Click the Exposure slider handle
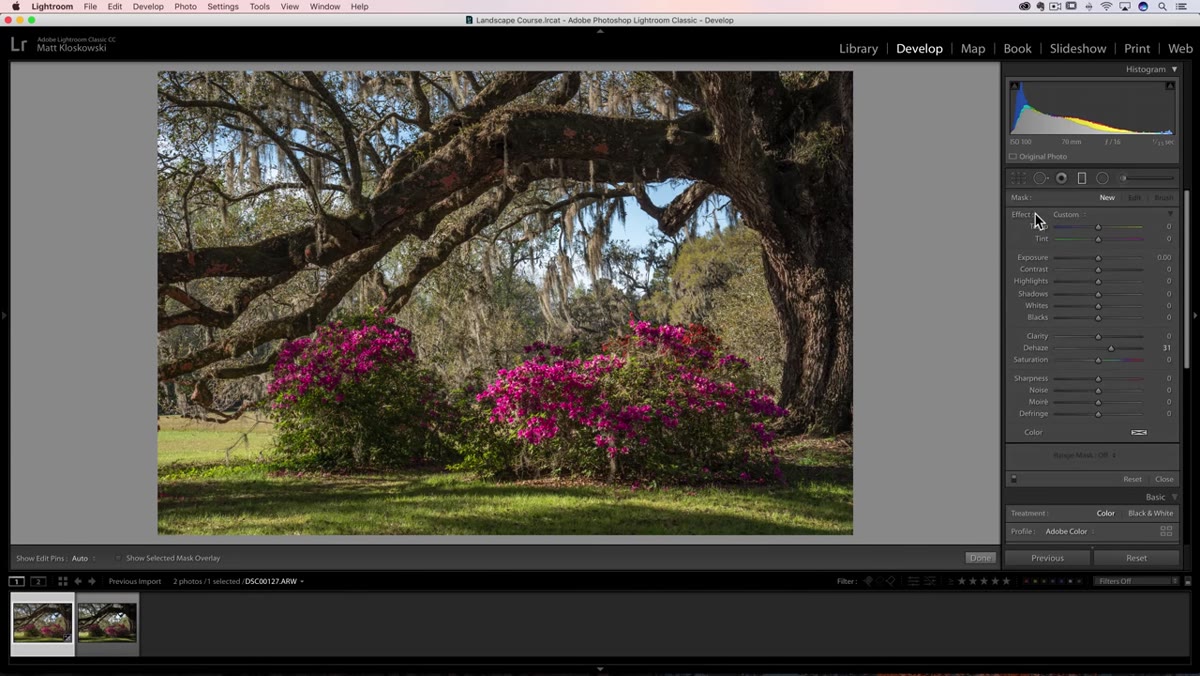1200x676 pixels. point(1098,258)
